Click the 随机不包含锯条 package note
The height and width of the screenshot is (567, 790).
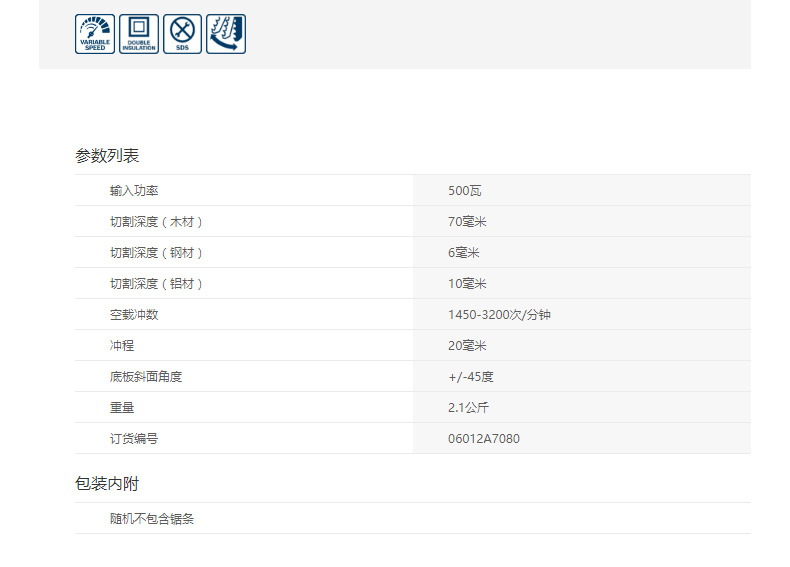point(152,519)
